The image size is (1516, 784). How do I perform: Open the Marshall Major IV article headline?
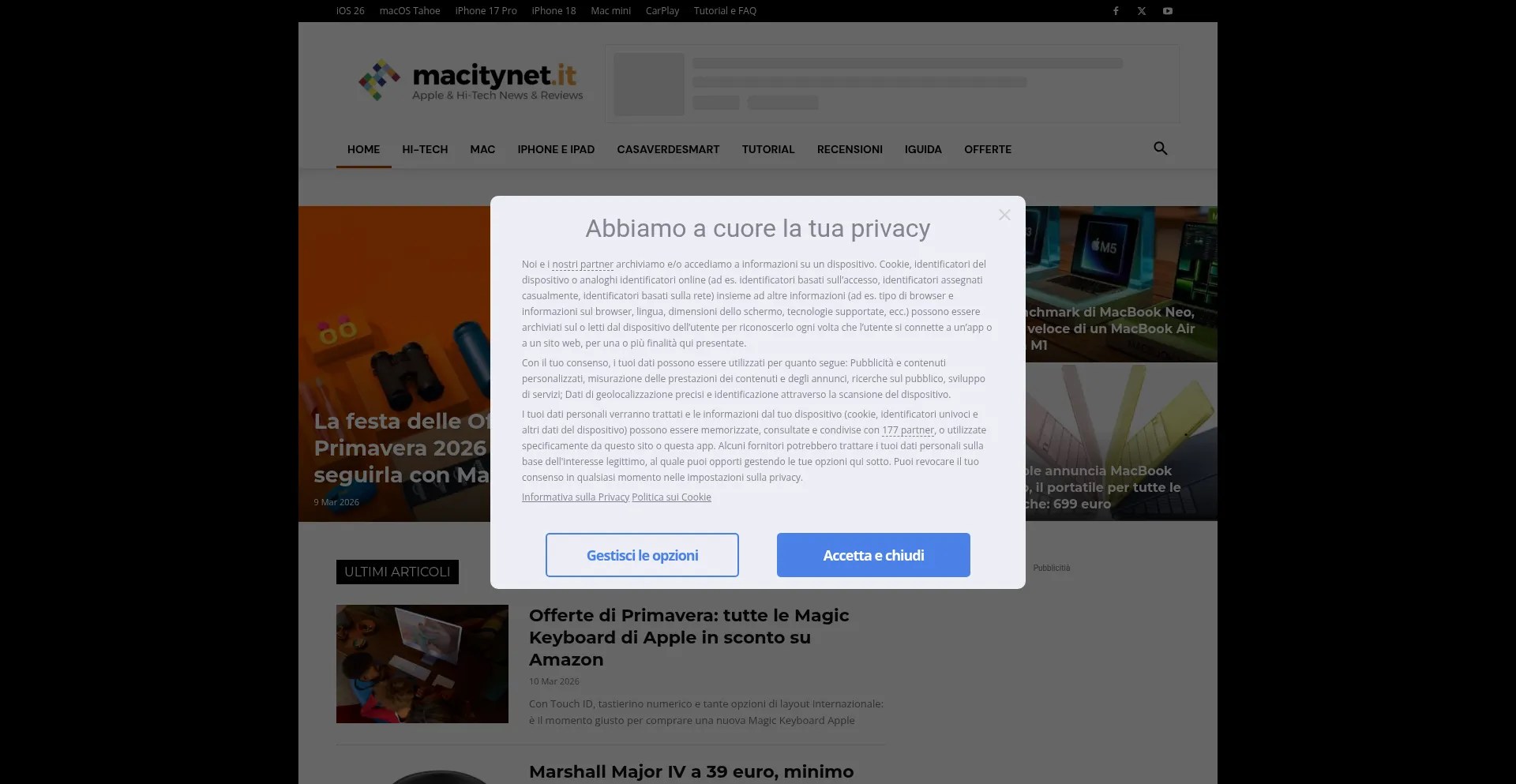tap(691, 772)
